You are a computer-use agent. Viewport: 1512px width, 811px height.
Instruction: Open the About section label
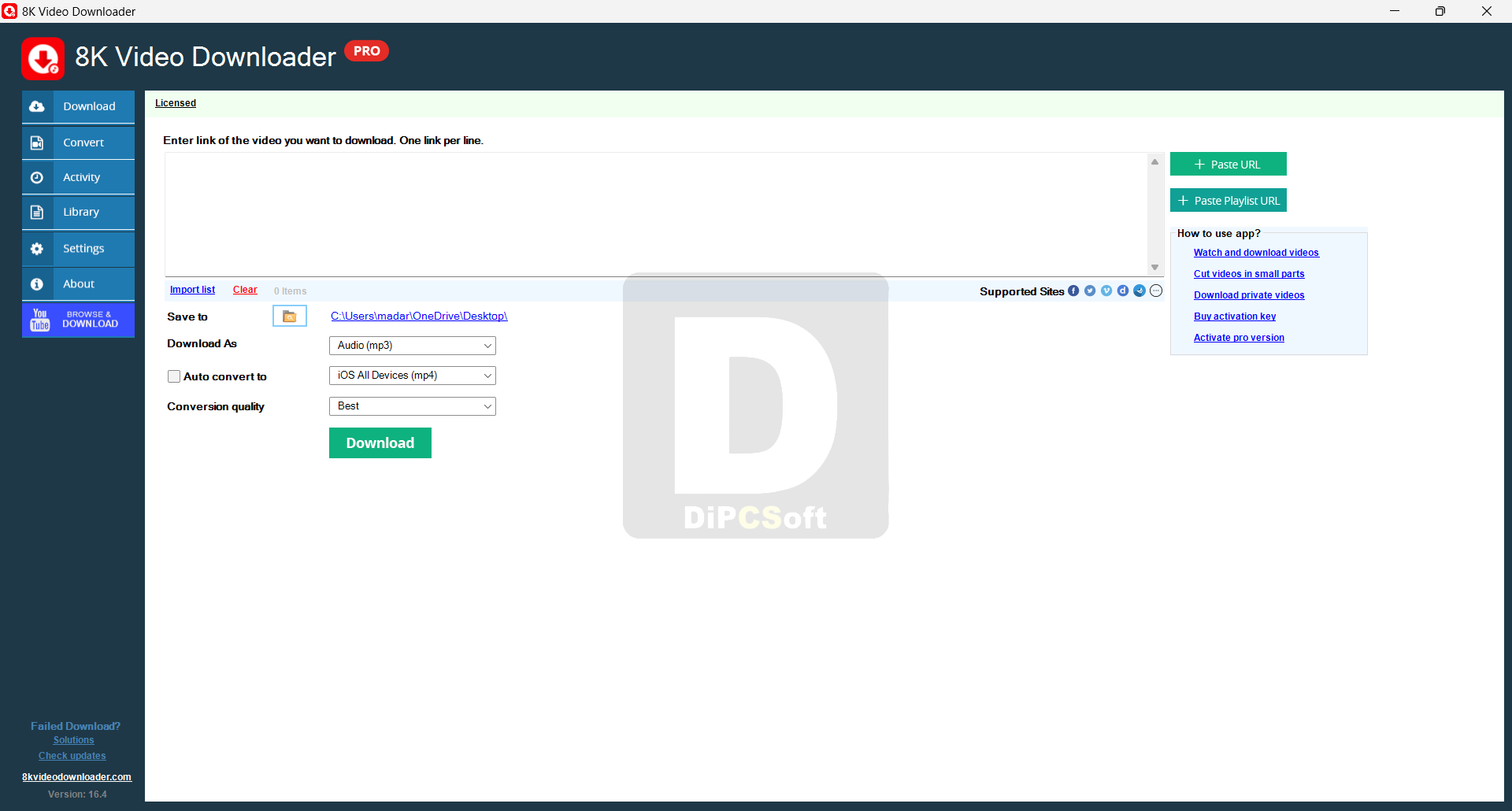coord(79,283)
